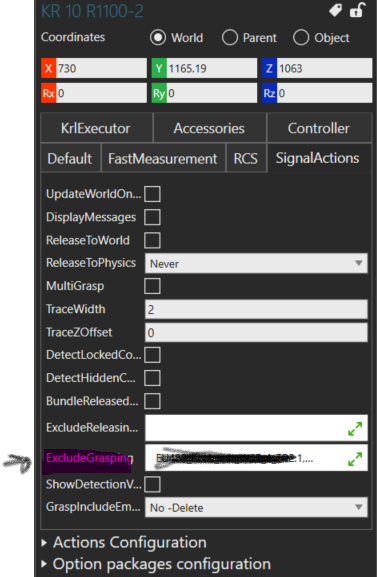377x577 pixels.
Task: Enable the MultiGrasp checkbox
Action: point(152,286)
